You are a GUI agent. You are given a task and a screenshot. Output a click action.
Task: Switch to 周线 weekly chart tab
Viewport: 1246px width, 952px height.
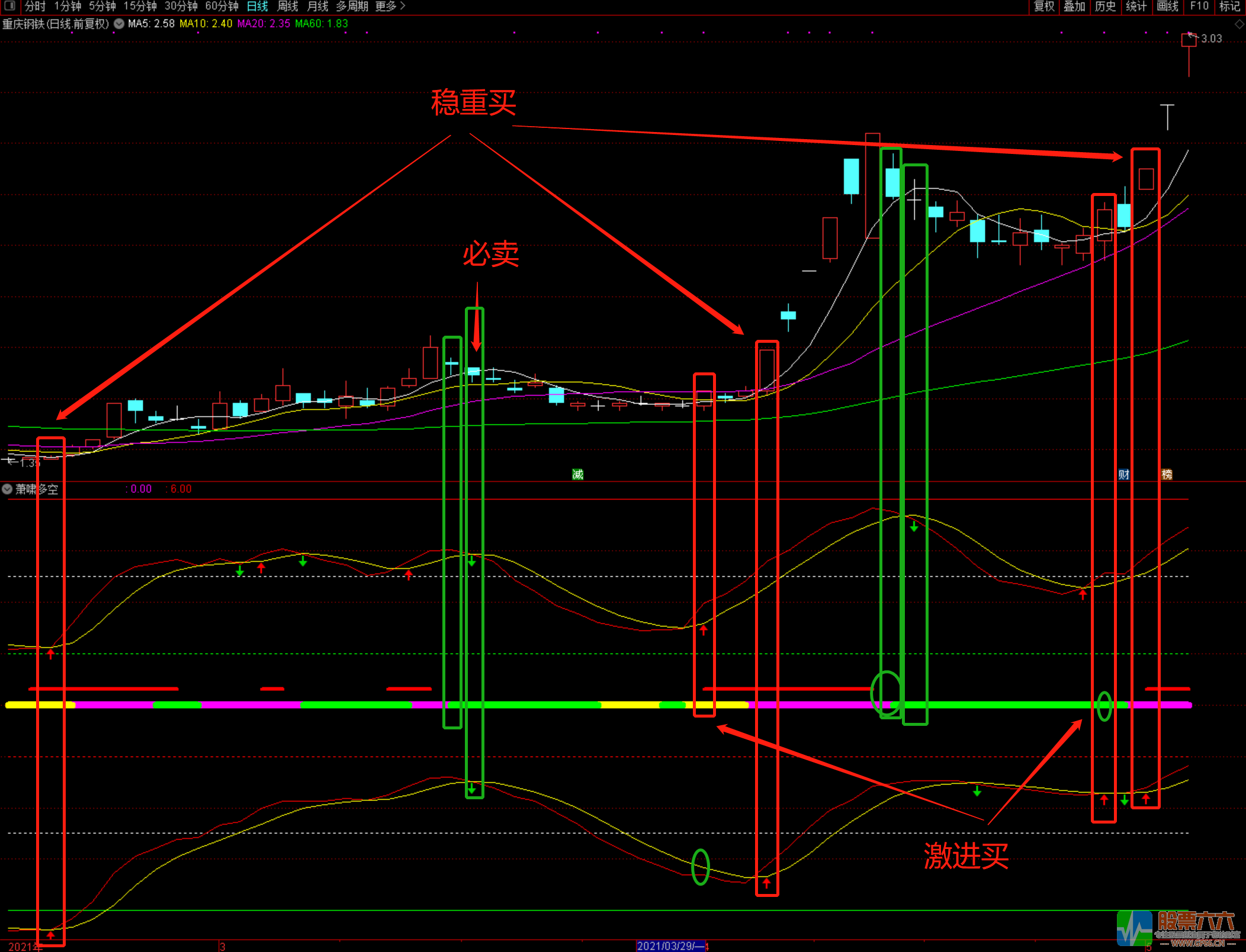click(288, 7)
